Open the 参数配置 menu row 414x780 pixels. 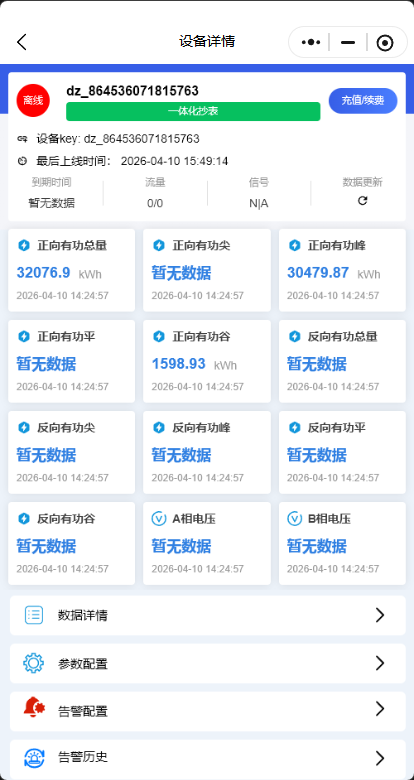coord(207,664)
